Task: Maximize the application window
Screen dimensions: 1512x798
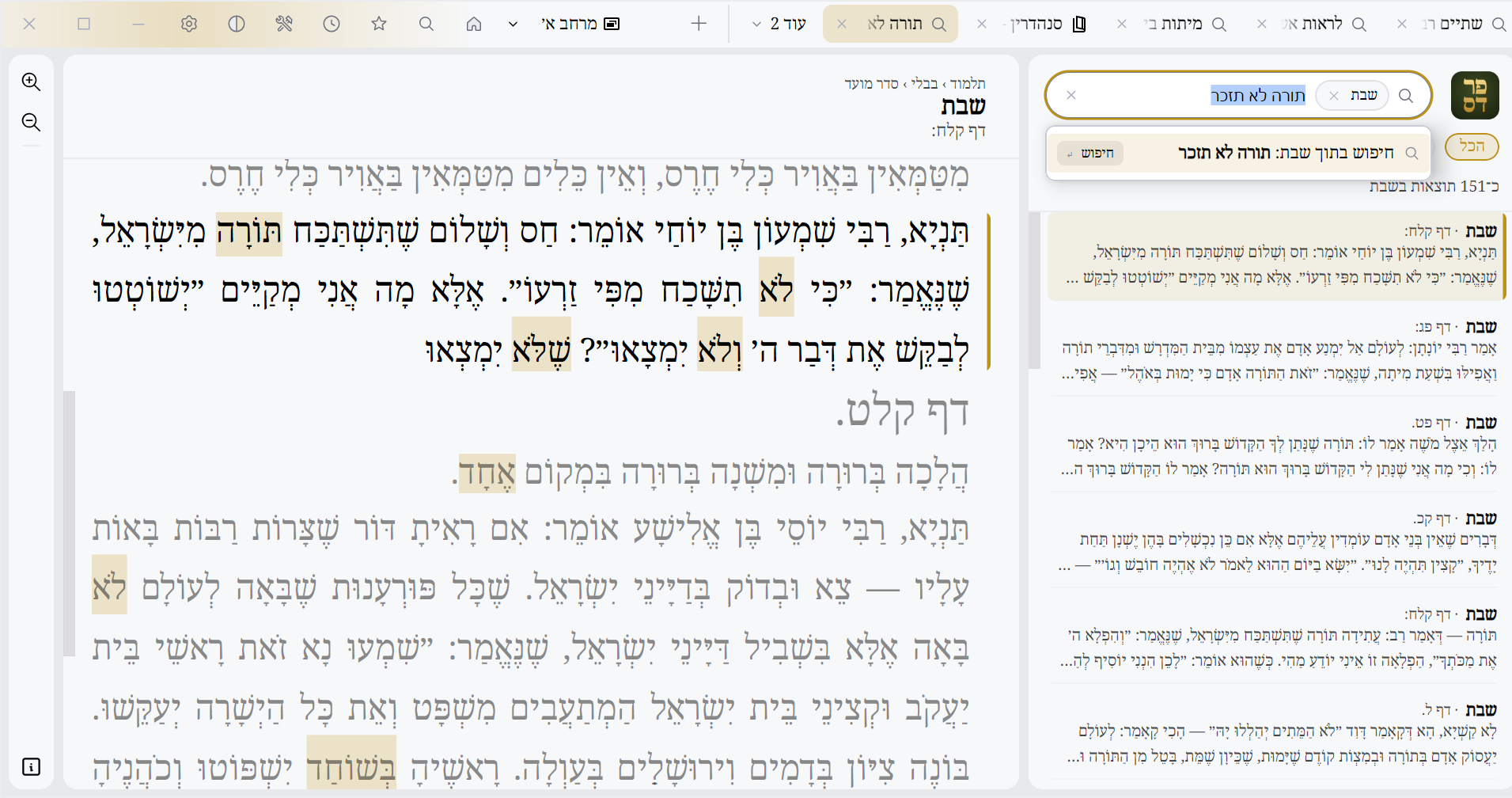Action: click(84, 24)
